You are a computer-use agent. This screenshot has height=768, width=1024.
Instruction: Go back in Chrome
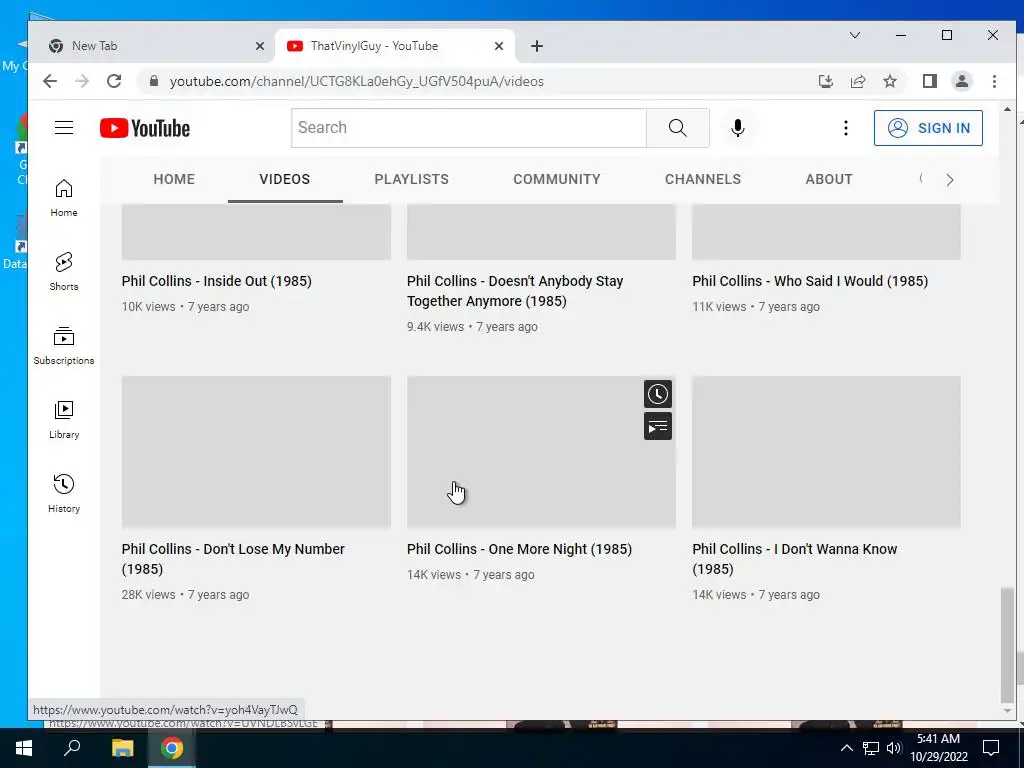pyautogui.click(x=50, y=81)
